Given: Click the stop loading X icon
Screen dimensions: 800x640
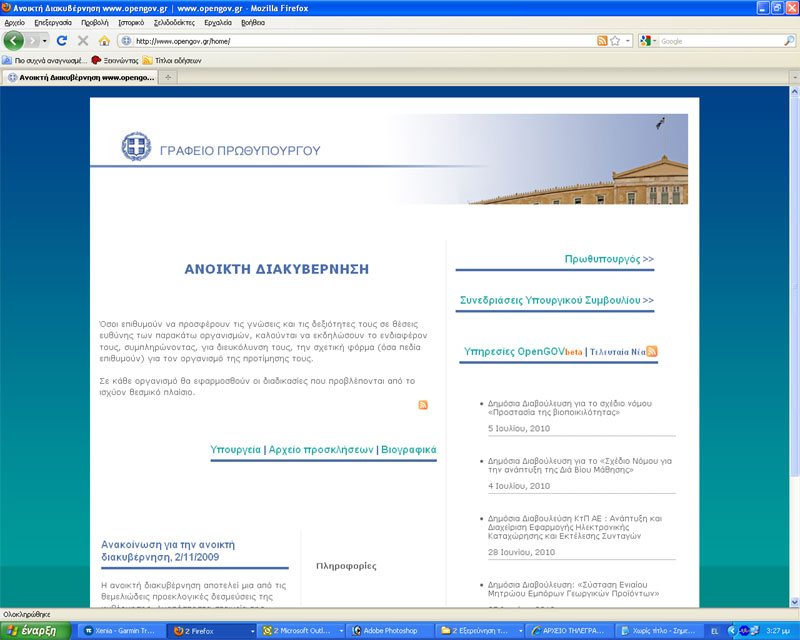Looking at the screenshot, I should [x=83, y=41].
